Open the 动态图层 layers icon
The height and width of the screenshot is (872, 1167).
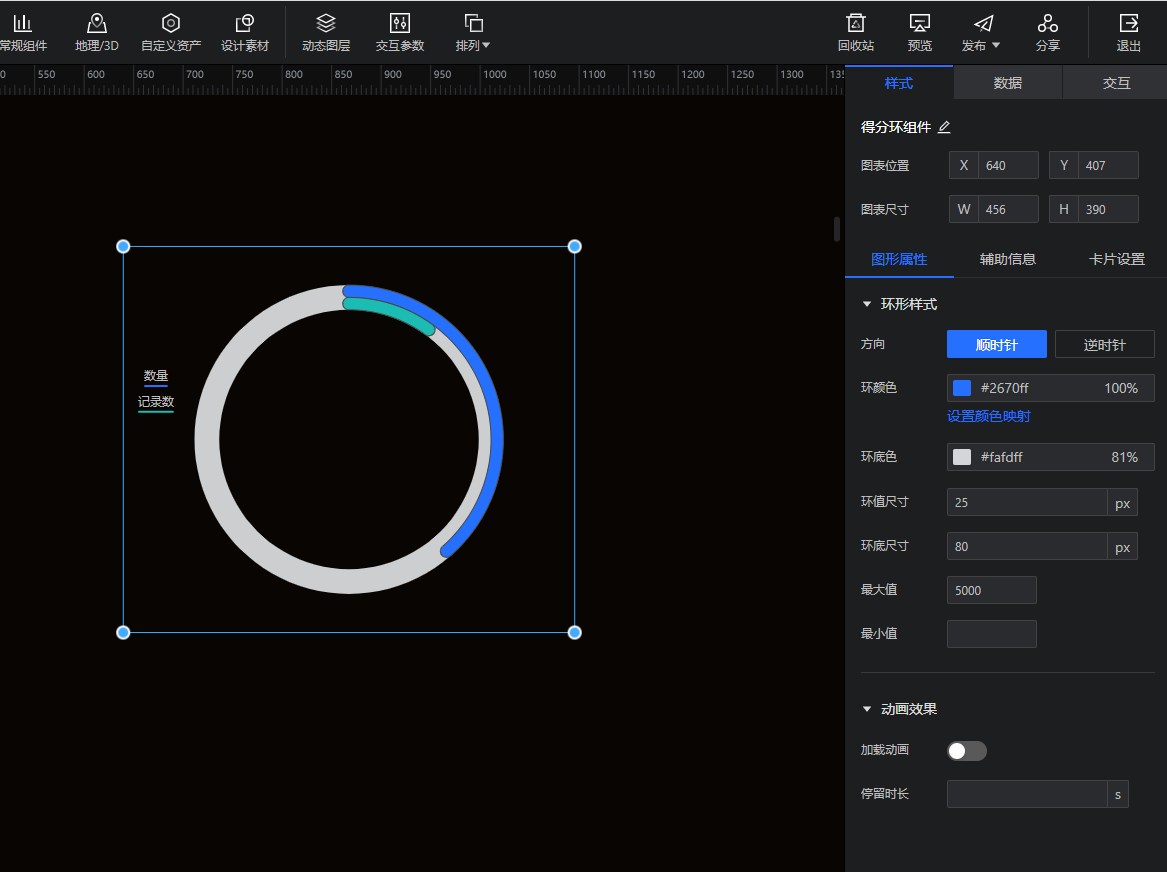click(326, 24)
